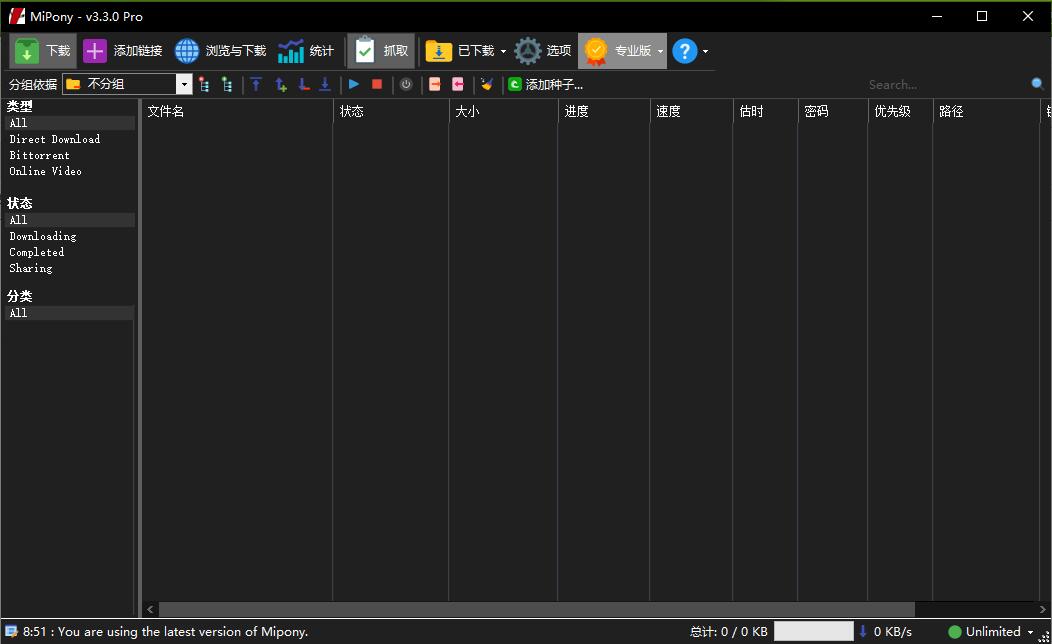Click the latest version status message
1052x644 pixels.
click(x=166, y=631)
